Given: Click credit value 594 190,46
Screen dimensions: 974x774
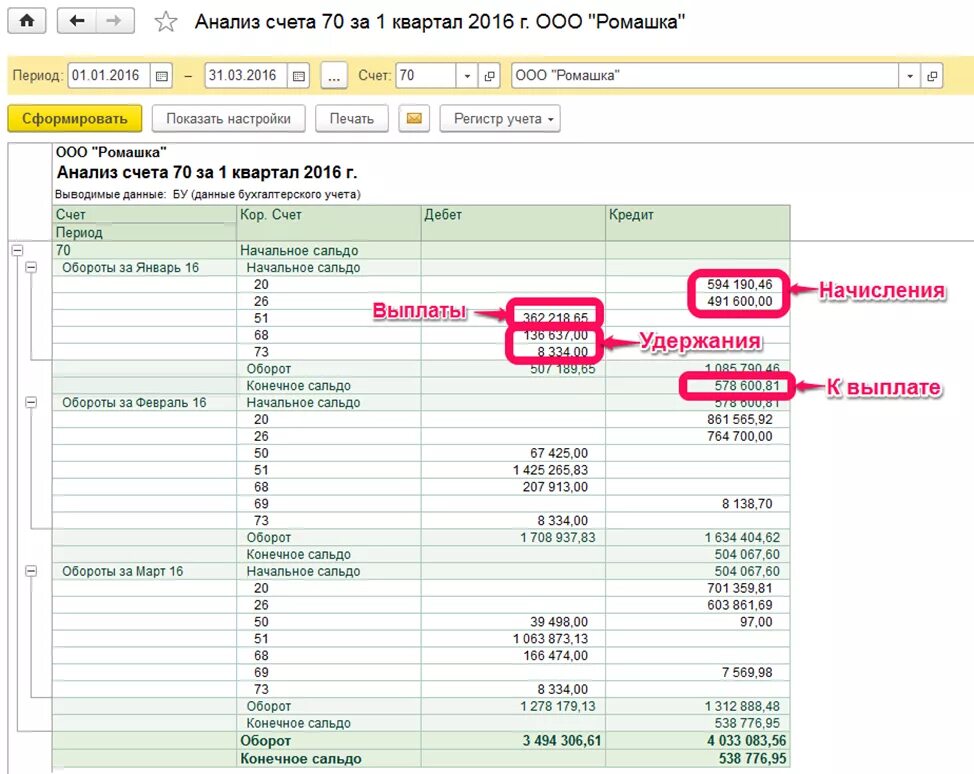Looking at the screenshot, I should click(739, 285).
